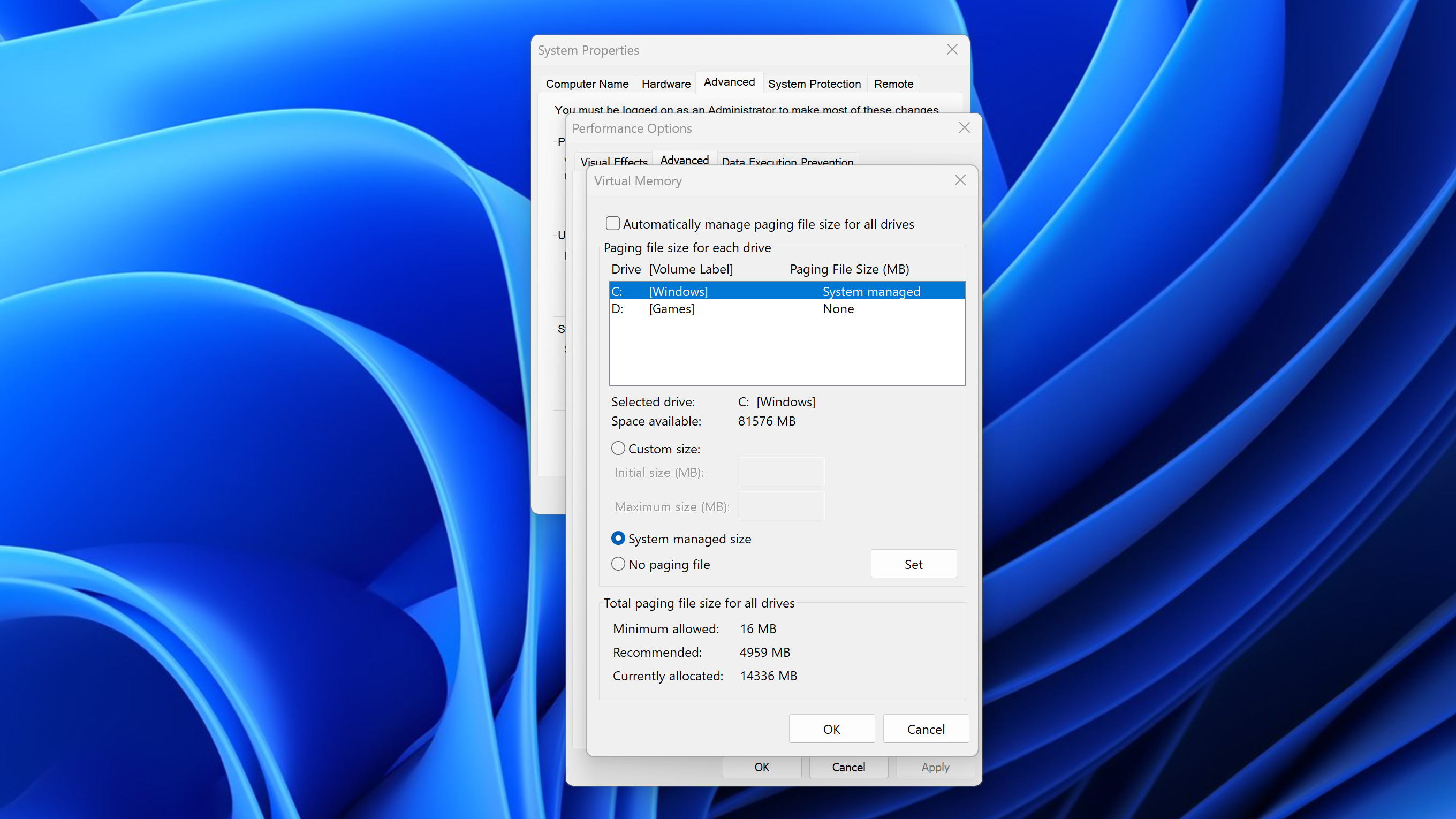Click OK in Performance Options

coord(761,767)
